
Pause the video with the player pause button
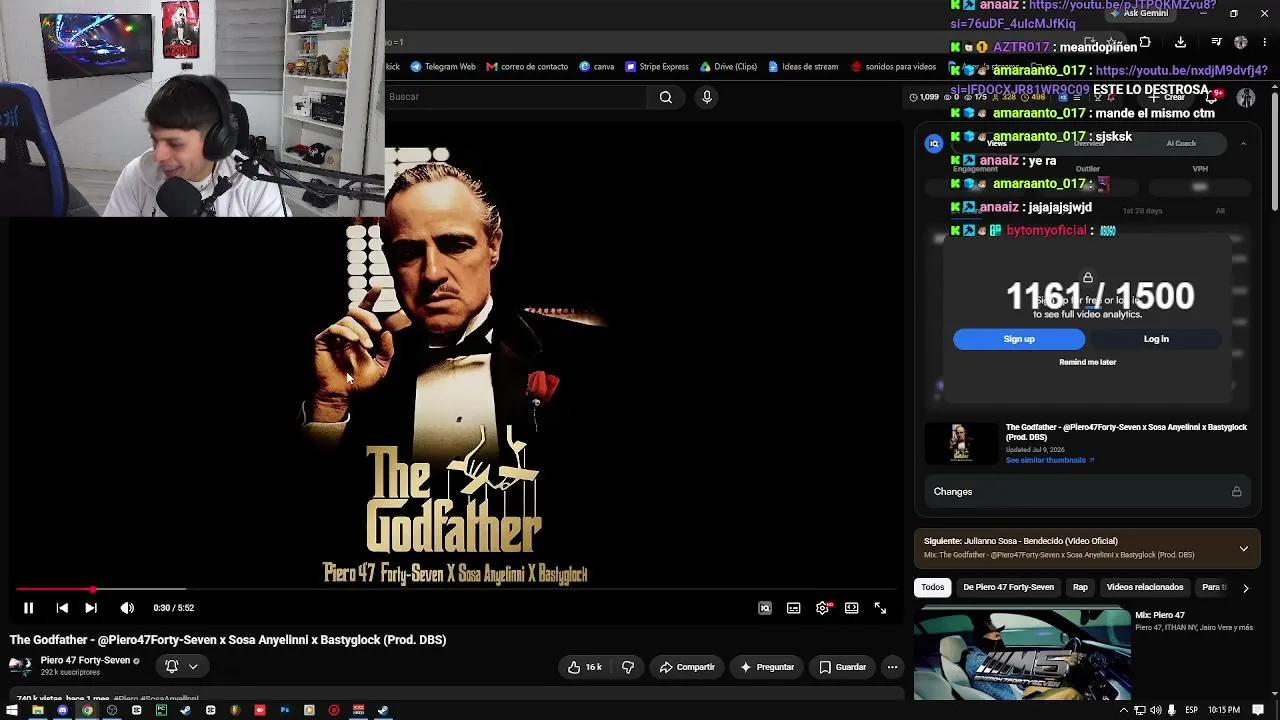28,608
